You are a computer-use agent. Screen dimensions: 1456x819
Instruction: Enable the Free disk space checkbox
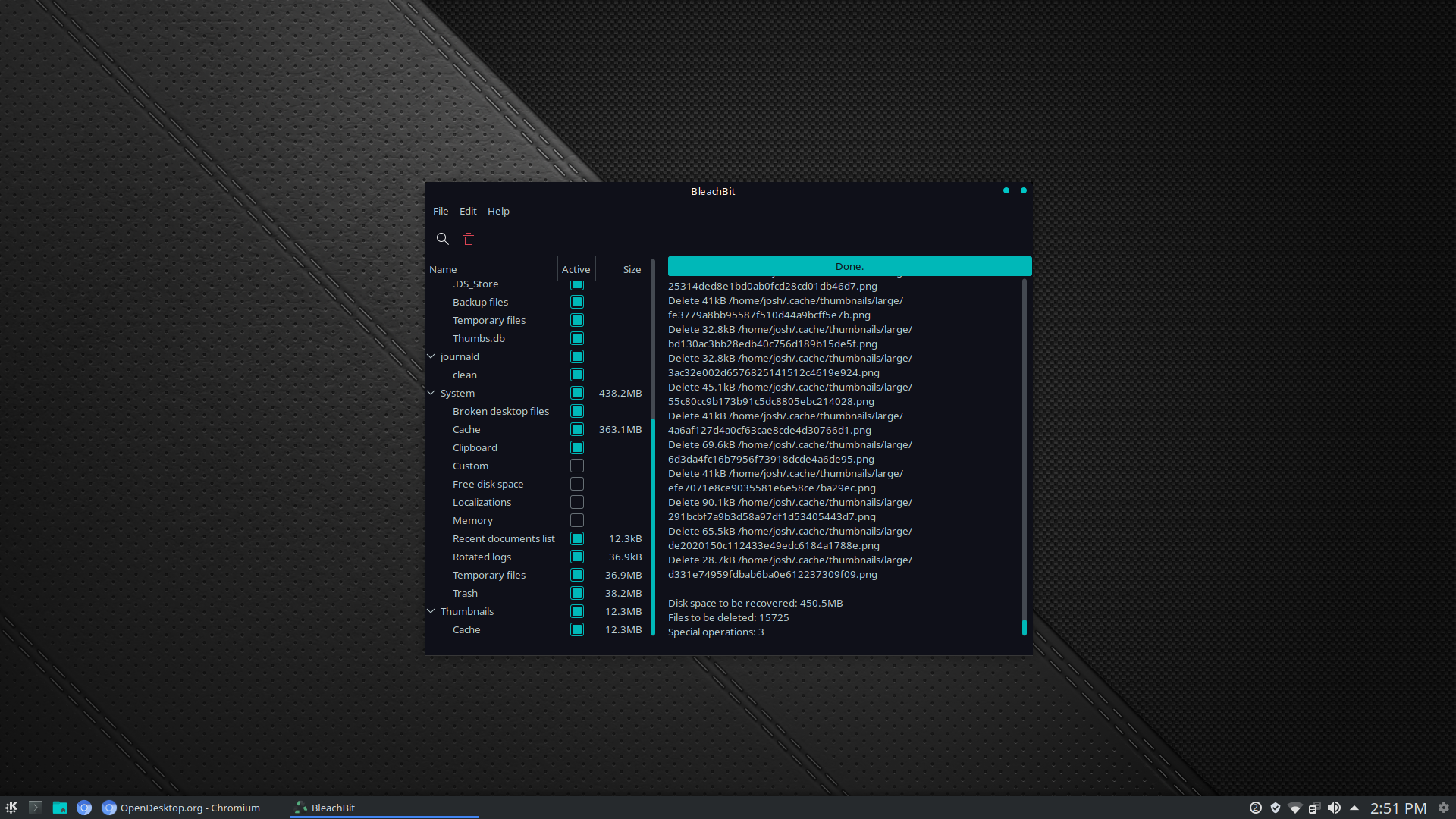pyautogui.click(x=577, y=484)
